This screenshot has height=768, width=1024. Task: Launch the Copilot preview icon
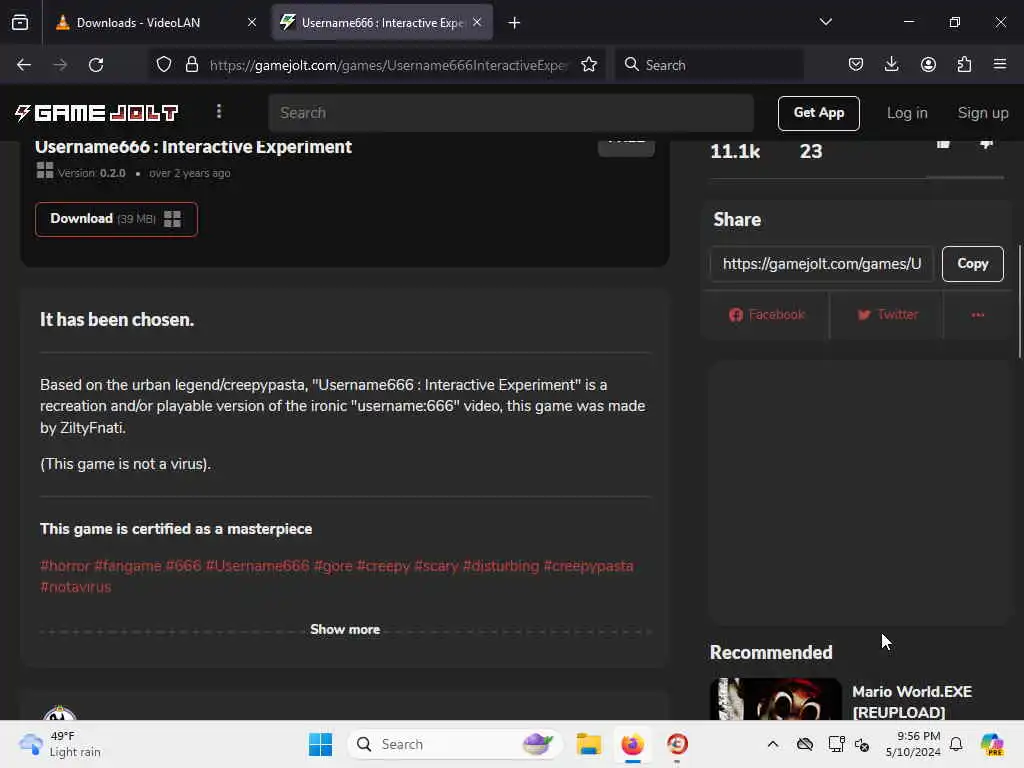(x=992, y=744)
